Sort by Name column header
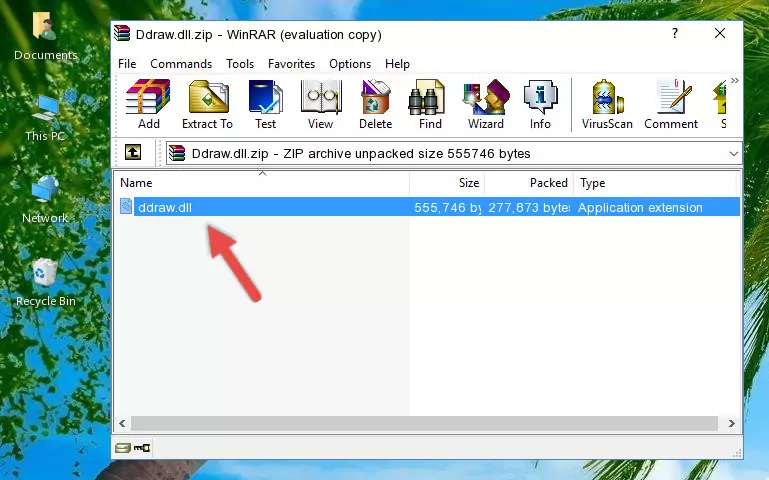769x480 pixels. [x=262, y=183]
